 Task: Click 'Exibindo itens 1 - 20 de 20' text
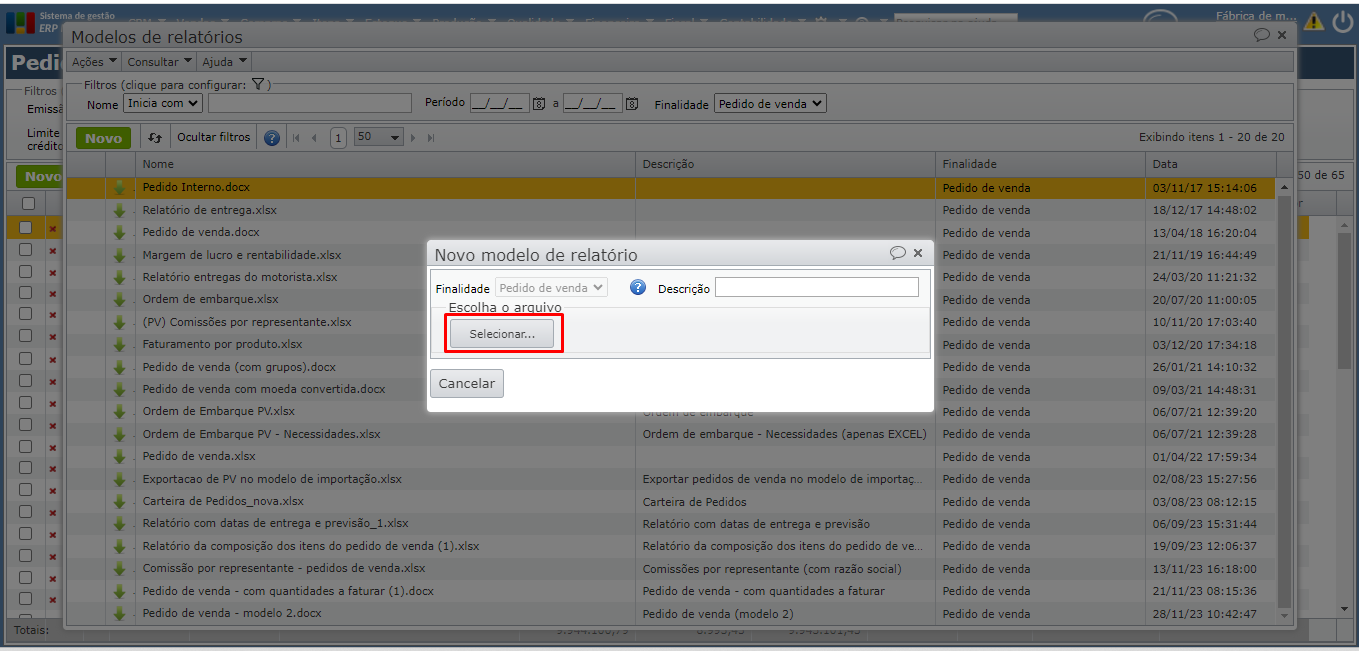tap(1211, 137)
